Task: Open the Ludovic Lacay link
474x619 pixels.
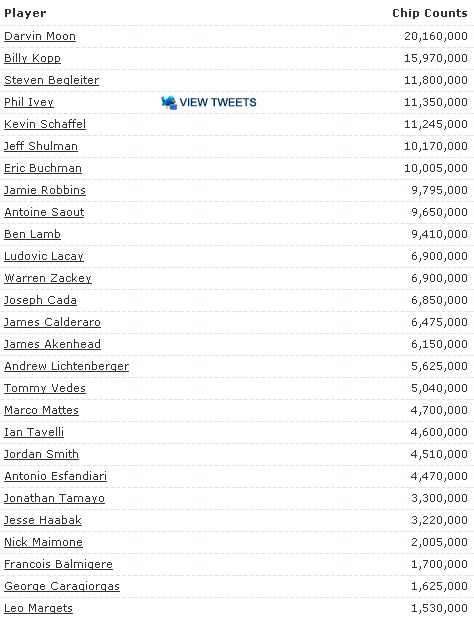Action: click(x=44, y=256)
